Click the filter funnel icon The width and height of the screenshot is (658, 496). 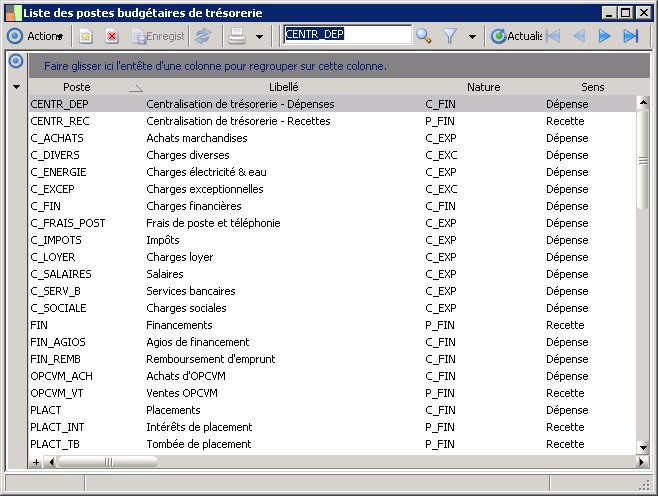click(x=450, y=36)
